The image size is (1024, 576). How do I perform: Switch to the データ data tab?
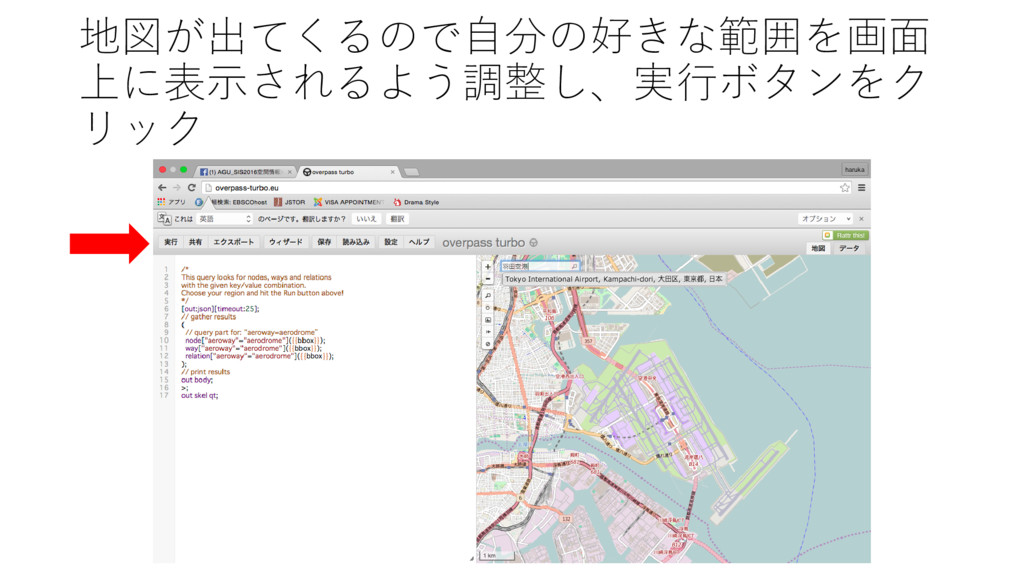849,248
